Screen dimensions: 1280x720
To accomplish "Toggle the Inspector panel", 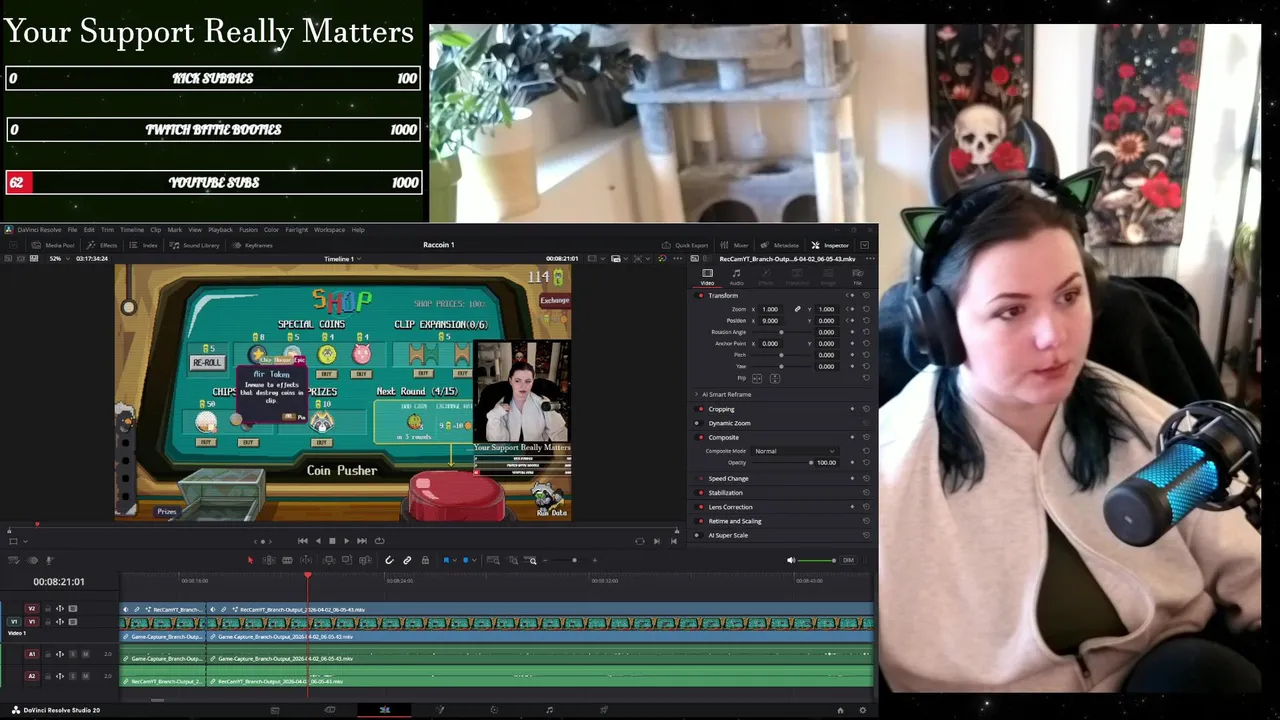I will [830, 245].
